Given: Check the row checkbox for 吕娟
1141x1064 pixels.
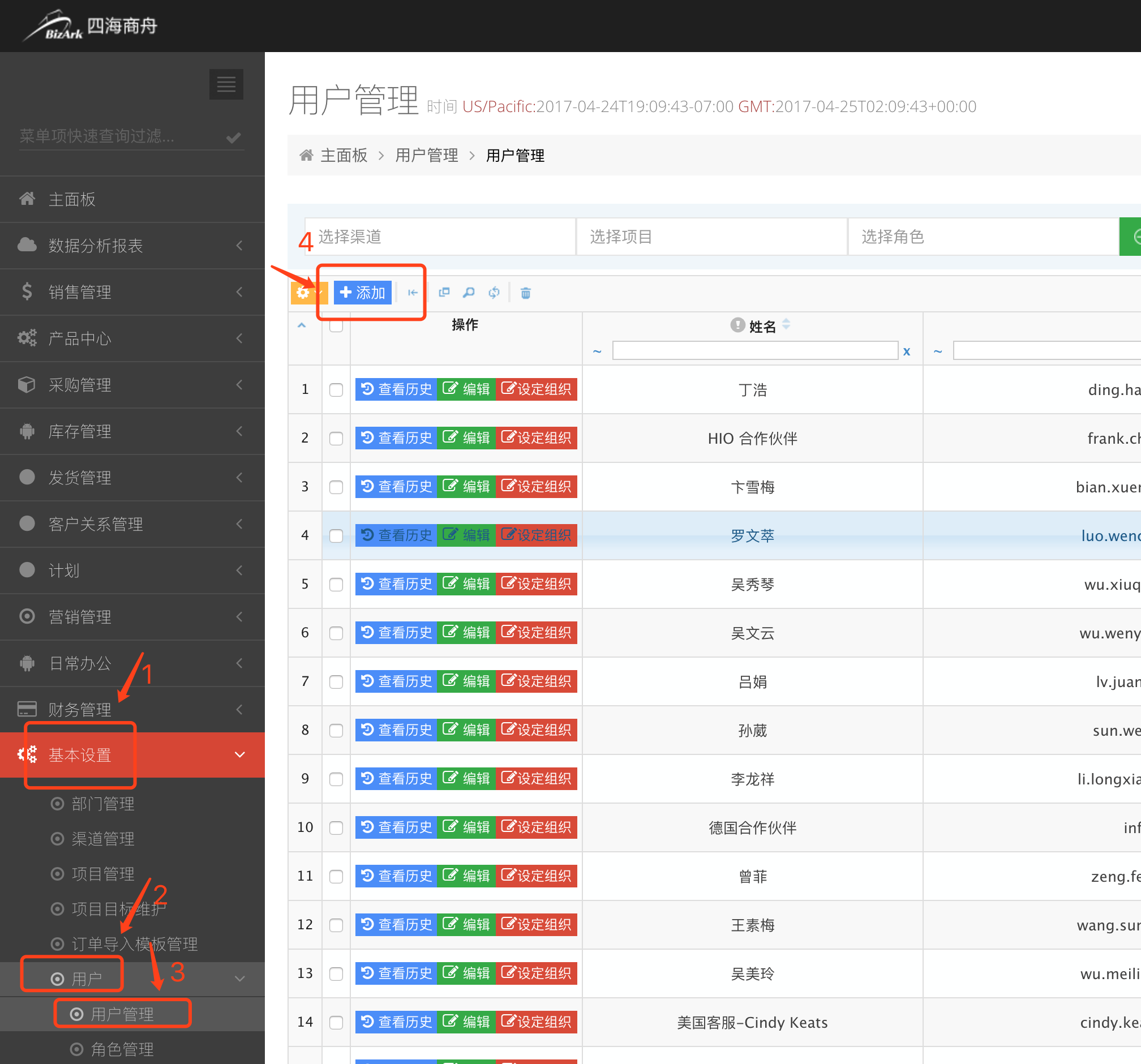Looking at the screenshot, I should pos(336,682).
